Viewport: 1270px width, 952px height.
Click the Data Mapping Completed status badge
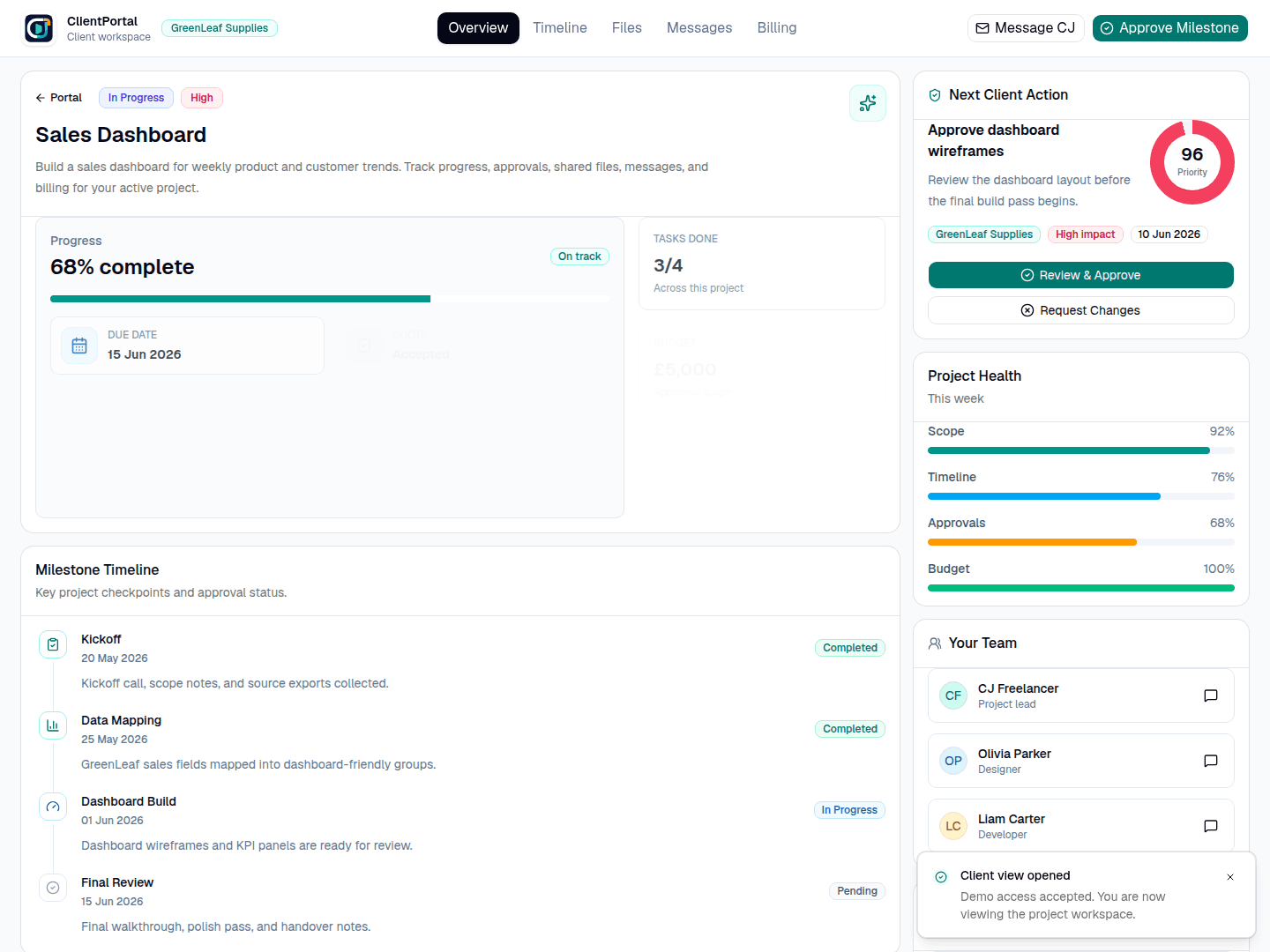coord(850,729)
